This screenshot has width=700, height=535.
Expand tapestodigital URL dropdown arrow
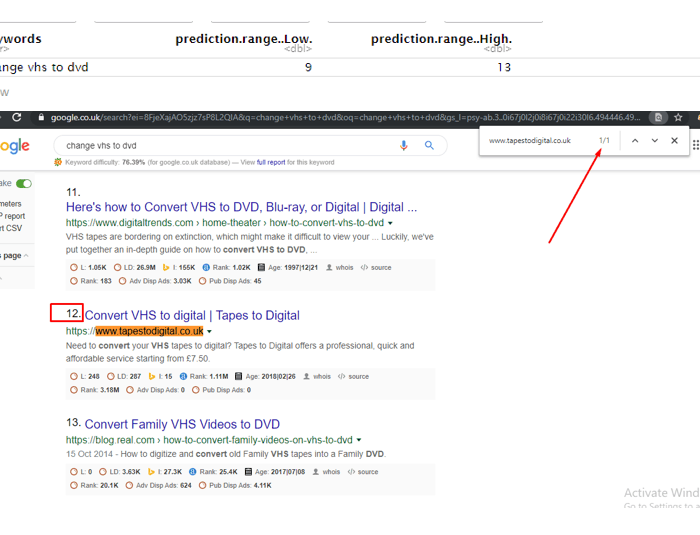[209, 331]
